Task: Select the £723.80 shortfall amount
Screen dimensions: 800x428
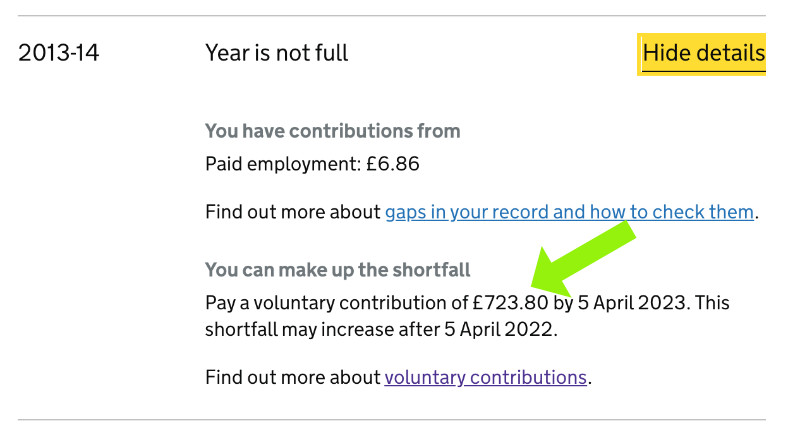Action: pyautogui.click(x=510, y=302)
